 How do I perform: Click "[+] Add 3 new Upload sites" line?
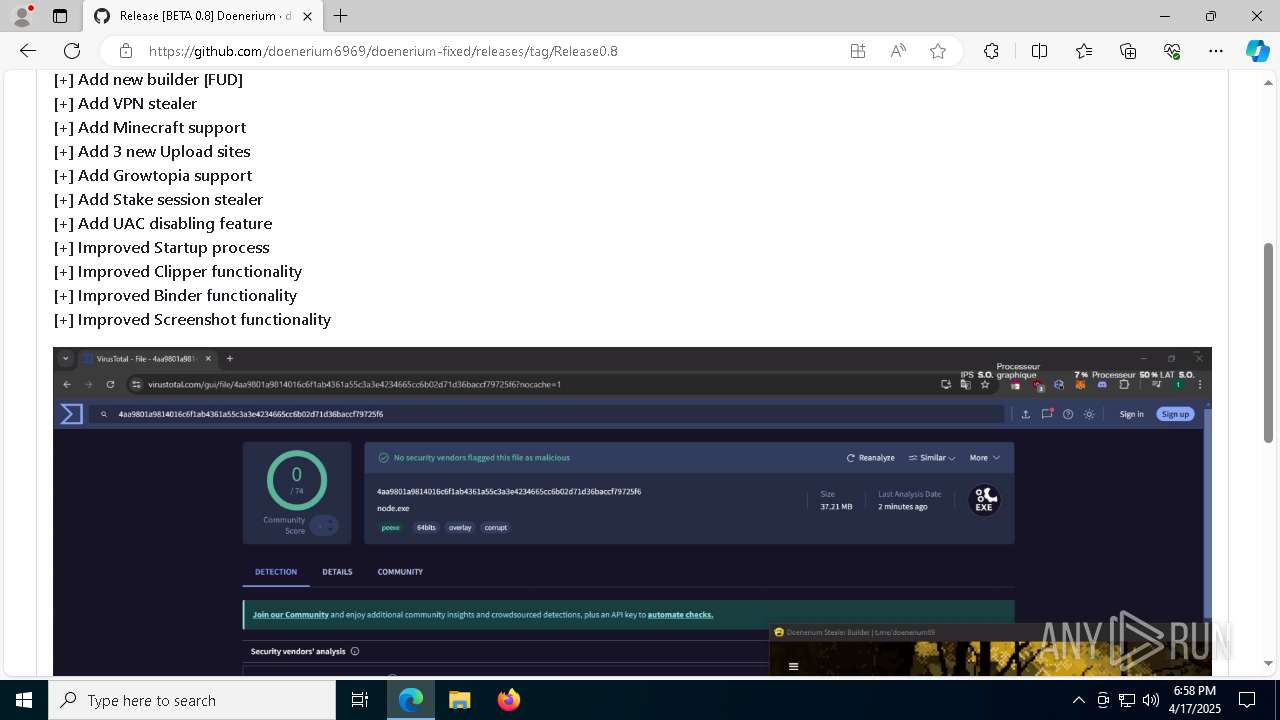[x=152, y=152]
